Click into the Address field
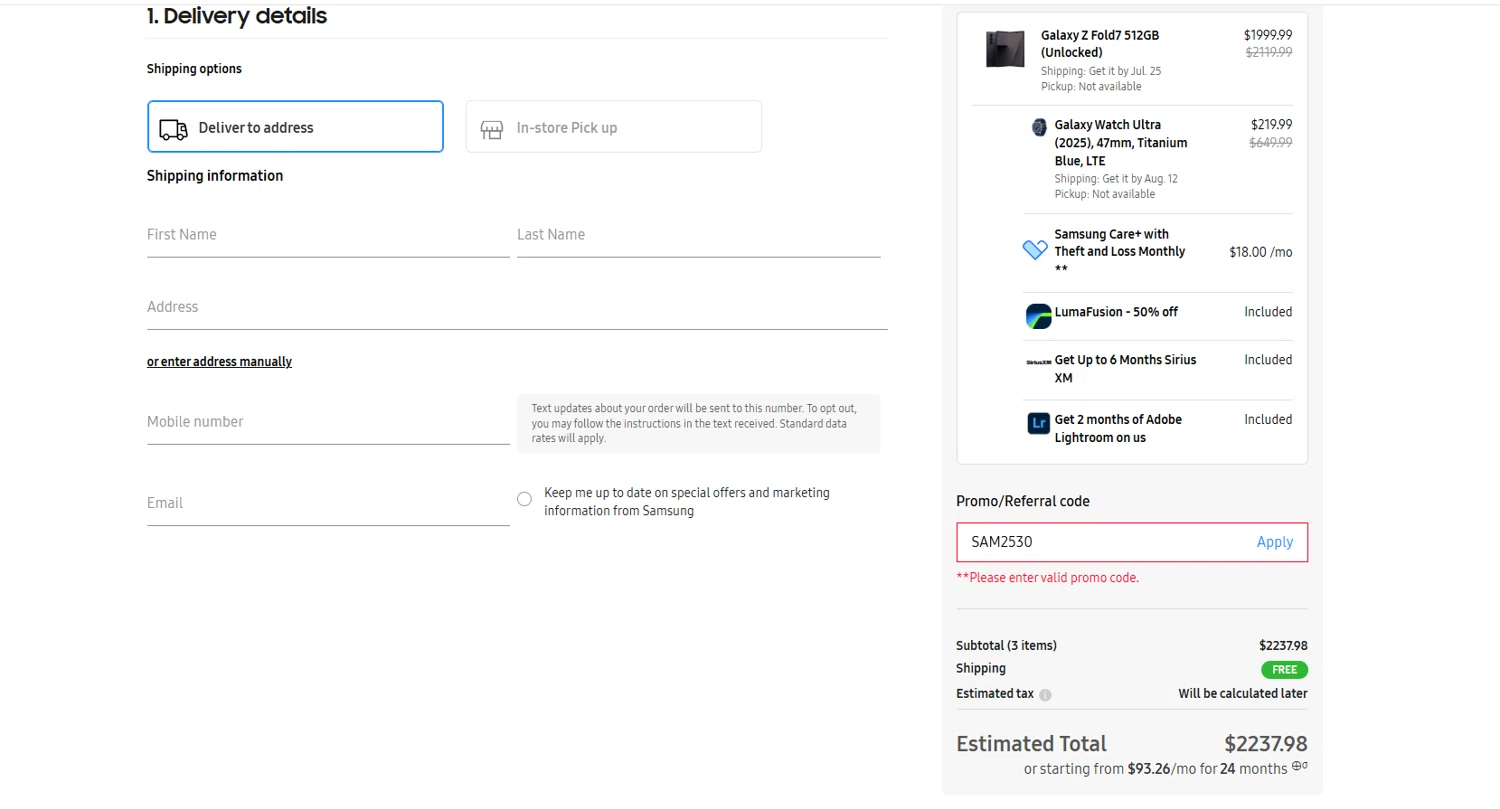This screenshot has width=1500, height=809. (517, 307)
